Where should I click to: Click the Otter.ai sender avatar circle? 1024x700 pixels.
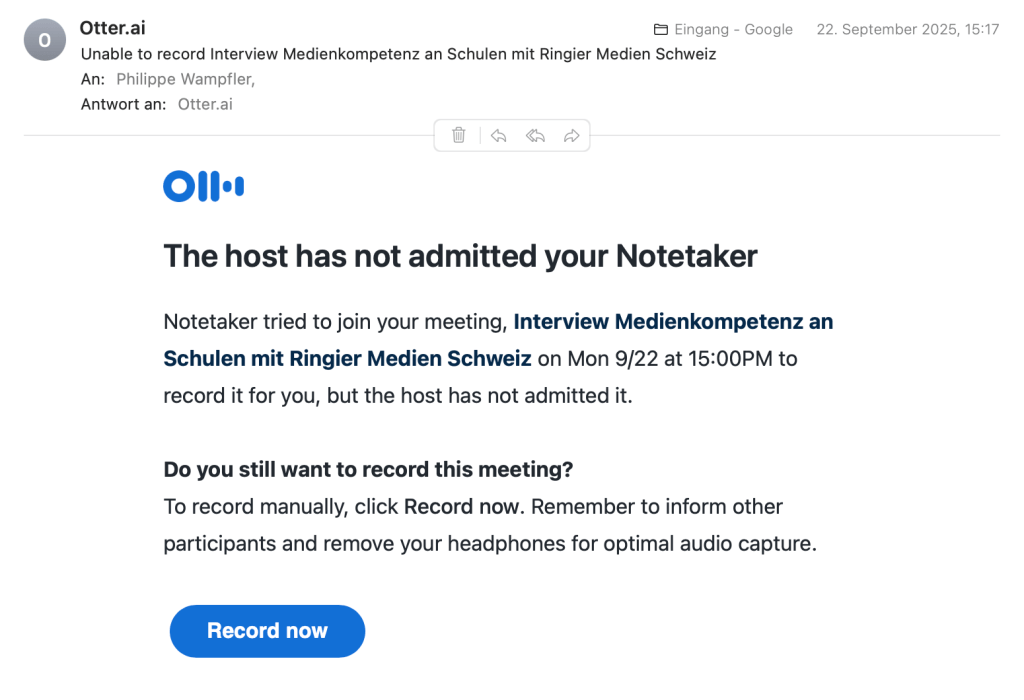tap(44, 40)
